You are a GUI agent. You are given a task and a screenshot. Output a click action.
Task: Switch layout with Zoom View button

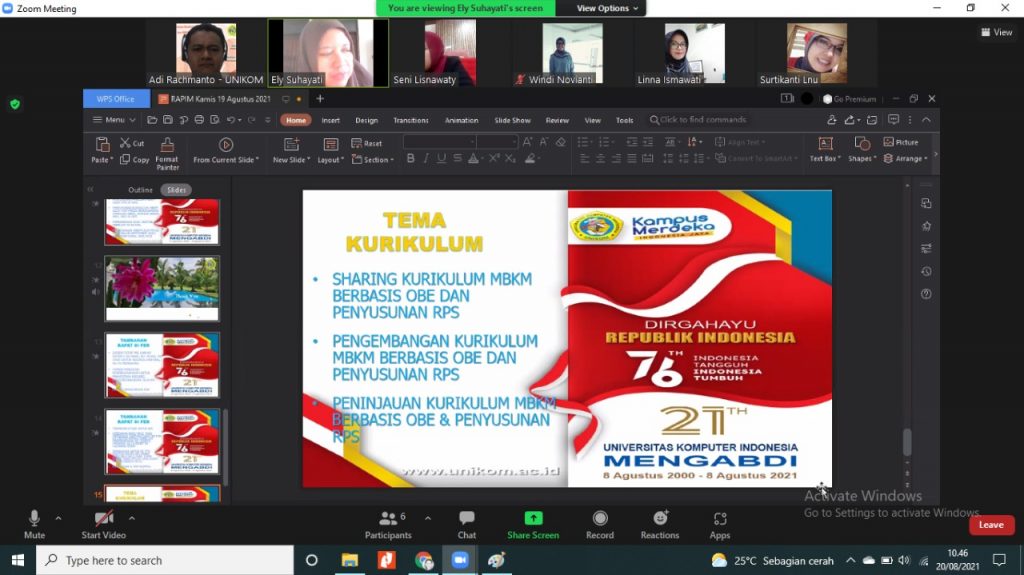(x=997, y=32)
